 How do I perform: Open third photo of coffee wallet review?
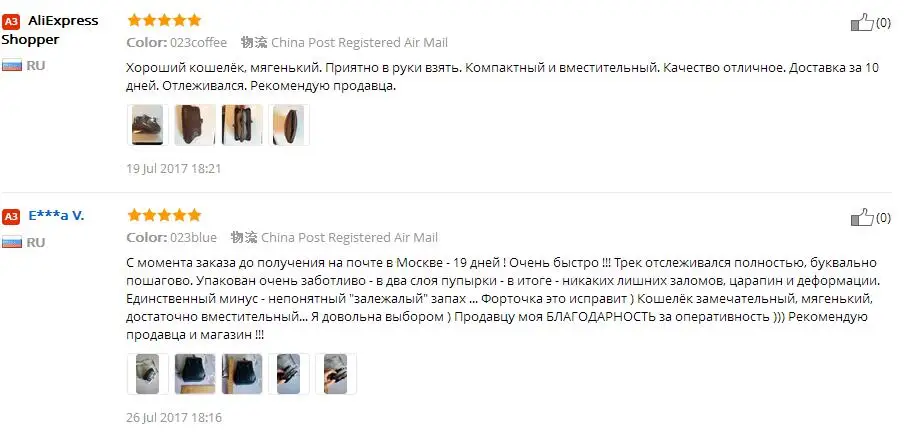coord(242,125)
